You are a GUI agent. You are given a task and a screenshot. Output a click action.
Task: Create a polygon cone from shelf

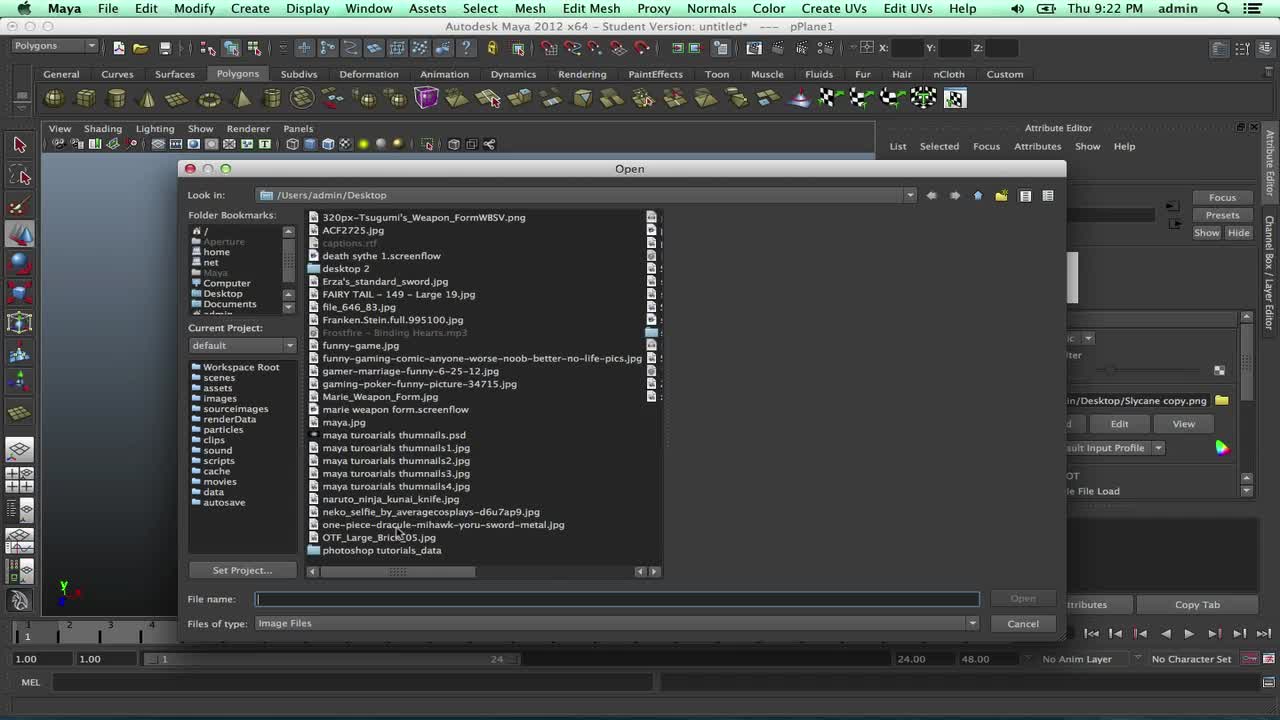click(148, 98)
